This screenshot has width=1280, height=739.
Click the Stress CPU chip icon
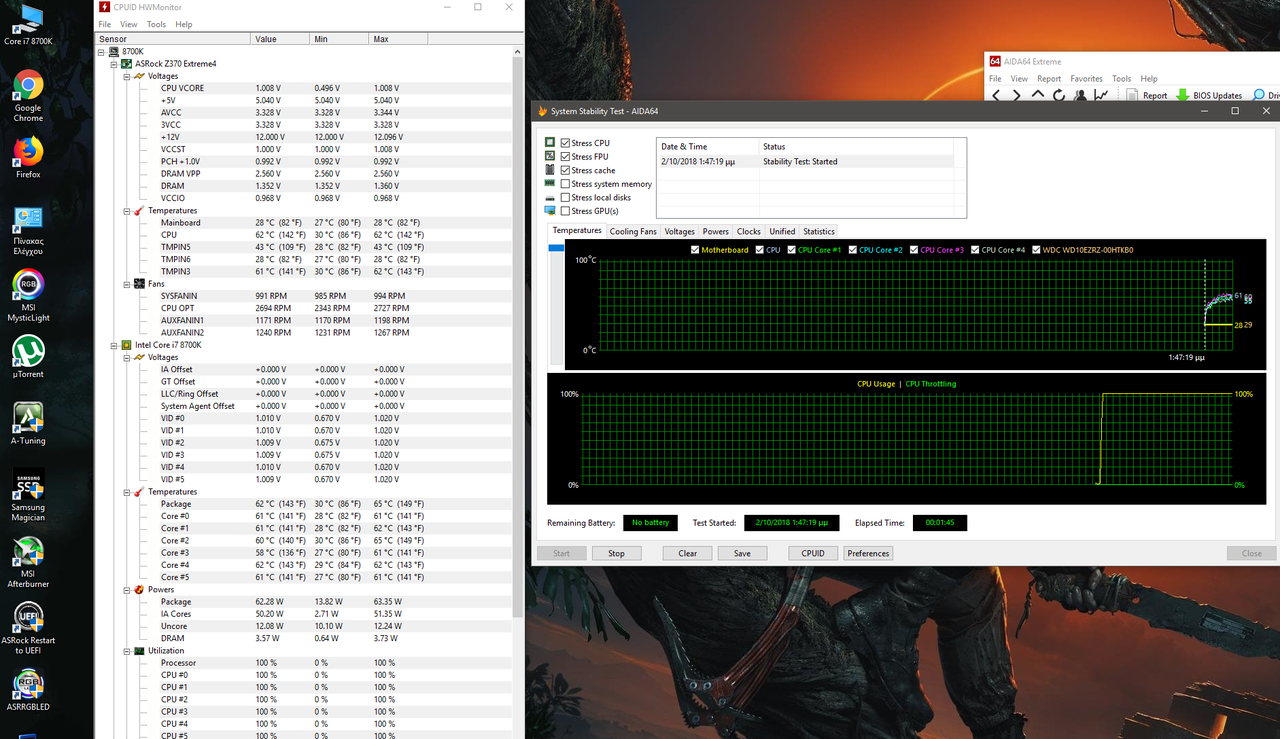[x=550, y=143]
